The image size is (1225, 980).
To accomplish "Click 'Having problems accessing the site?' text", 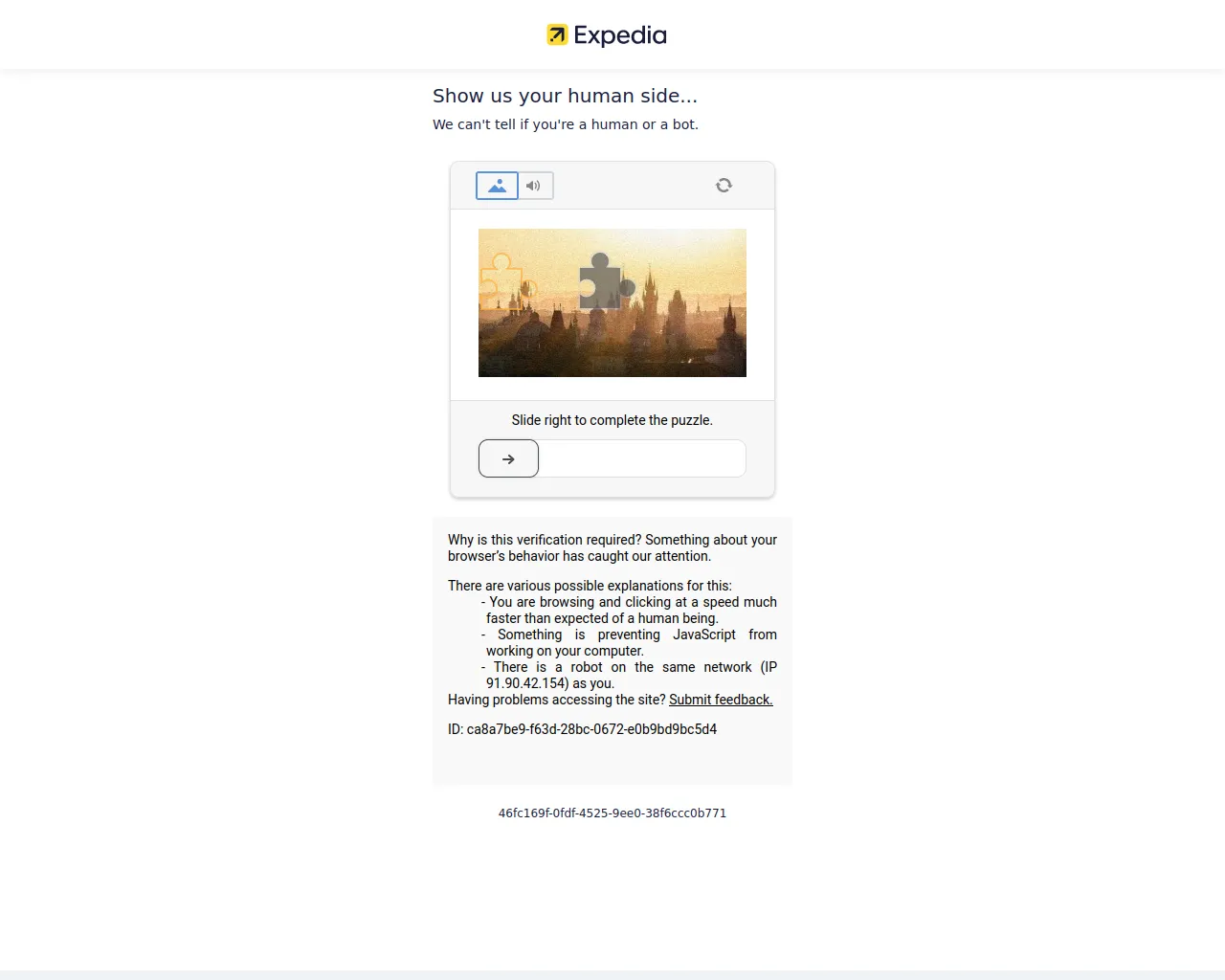I will 557,700.
